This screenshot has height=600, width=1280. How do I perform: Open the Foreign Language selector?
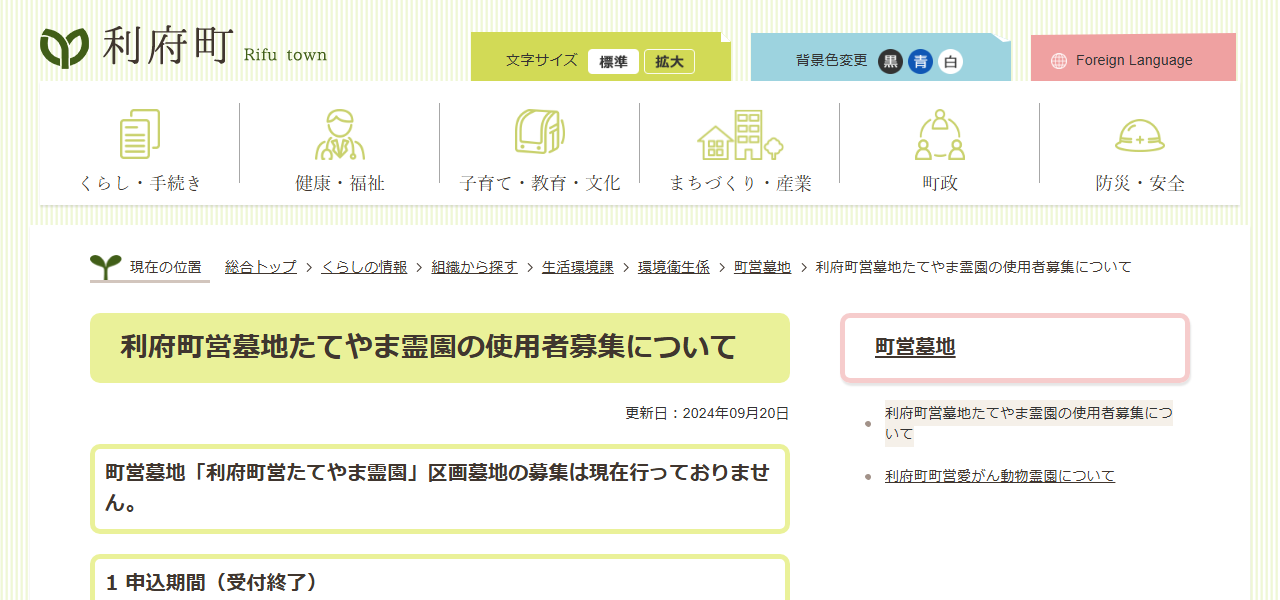[x=1133, y=58]
